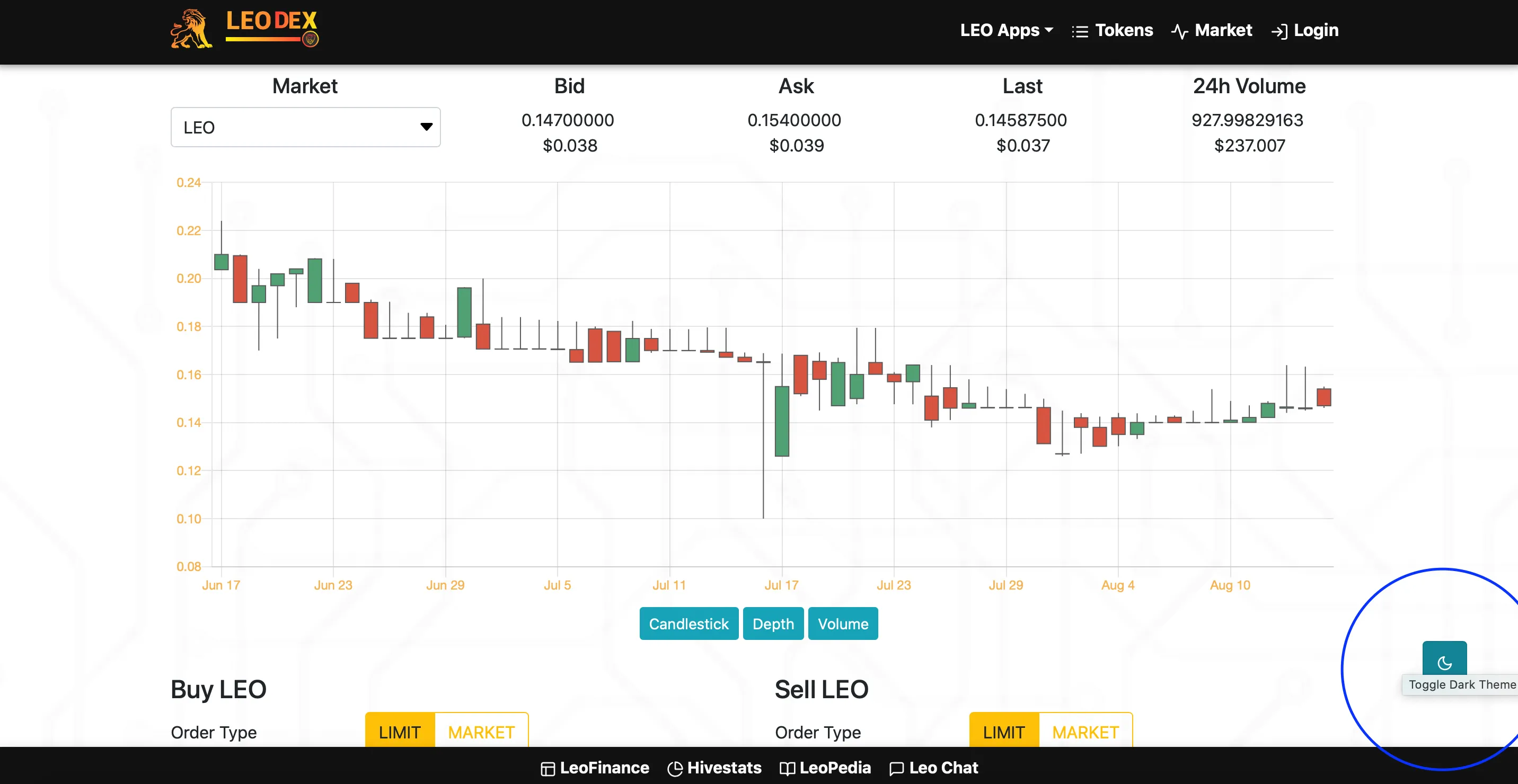This screenshot has height=784, width=1518.
Task: Click the Login link
Action: pyautogui.click(x=1305, y=30)
